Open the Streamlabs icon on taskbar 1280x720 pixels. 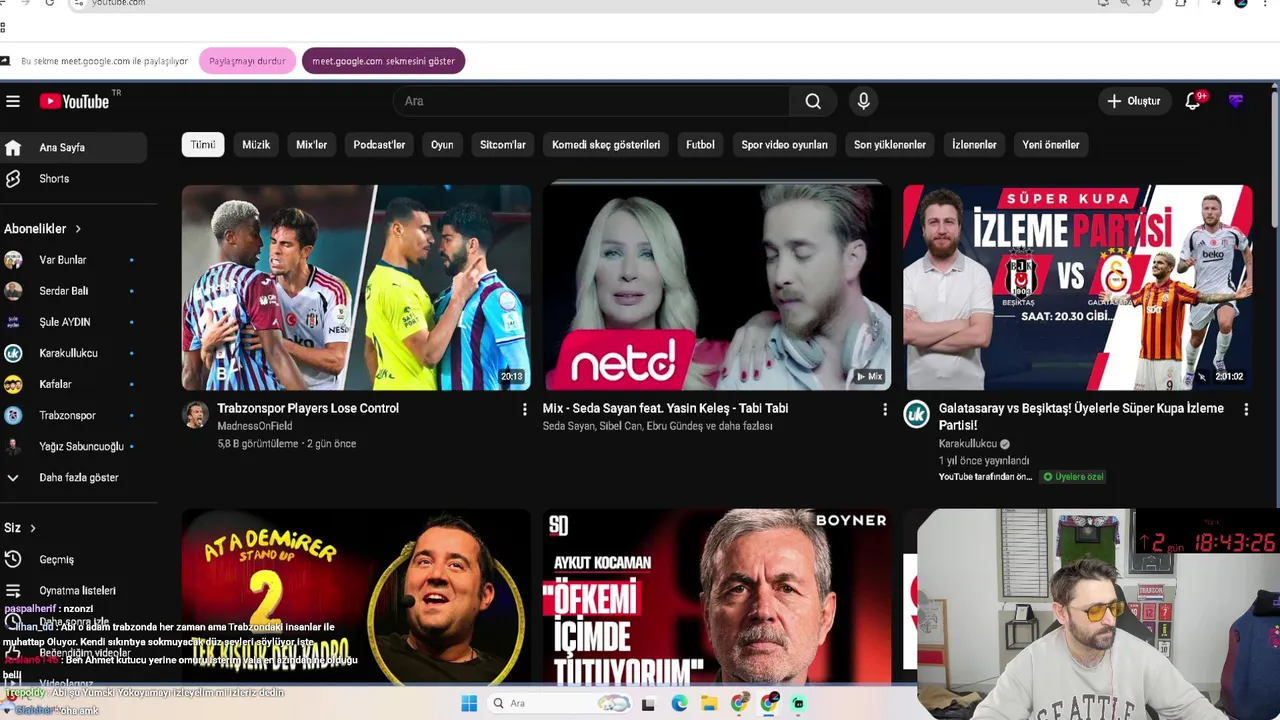click(x=798, y=703)
